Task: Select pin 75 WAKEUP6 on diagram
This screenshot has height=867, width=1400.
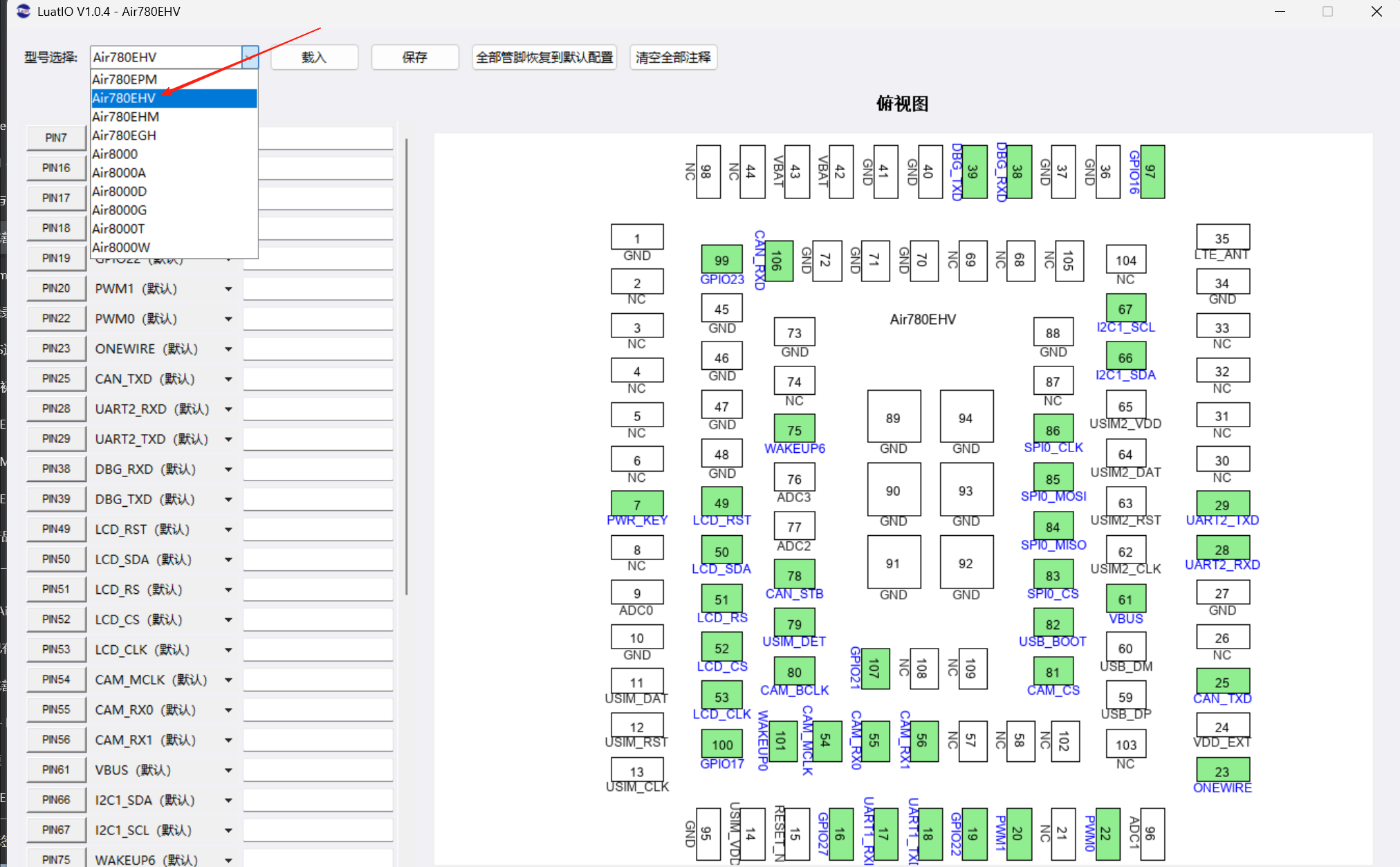Action: click(794, 429)
